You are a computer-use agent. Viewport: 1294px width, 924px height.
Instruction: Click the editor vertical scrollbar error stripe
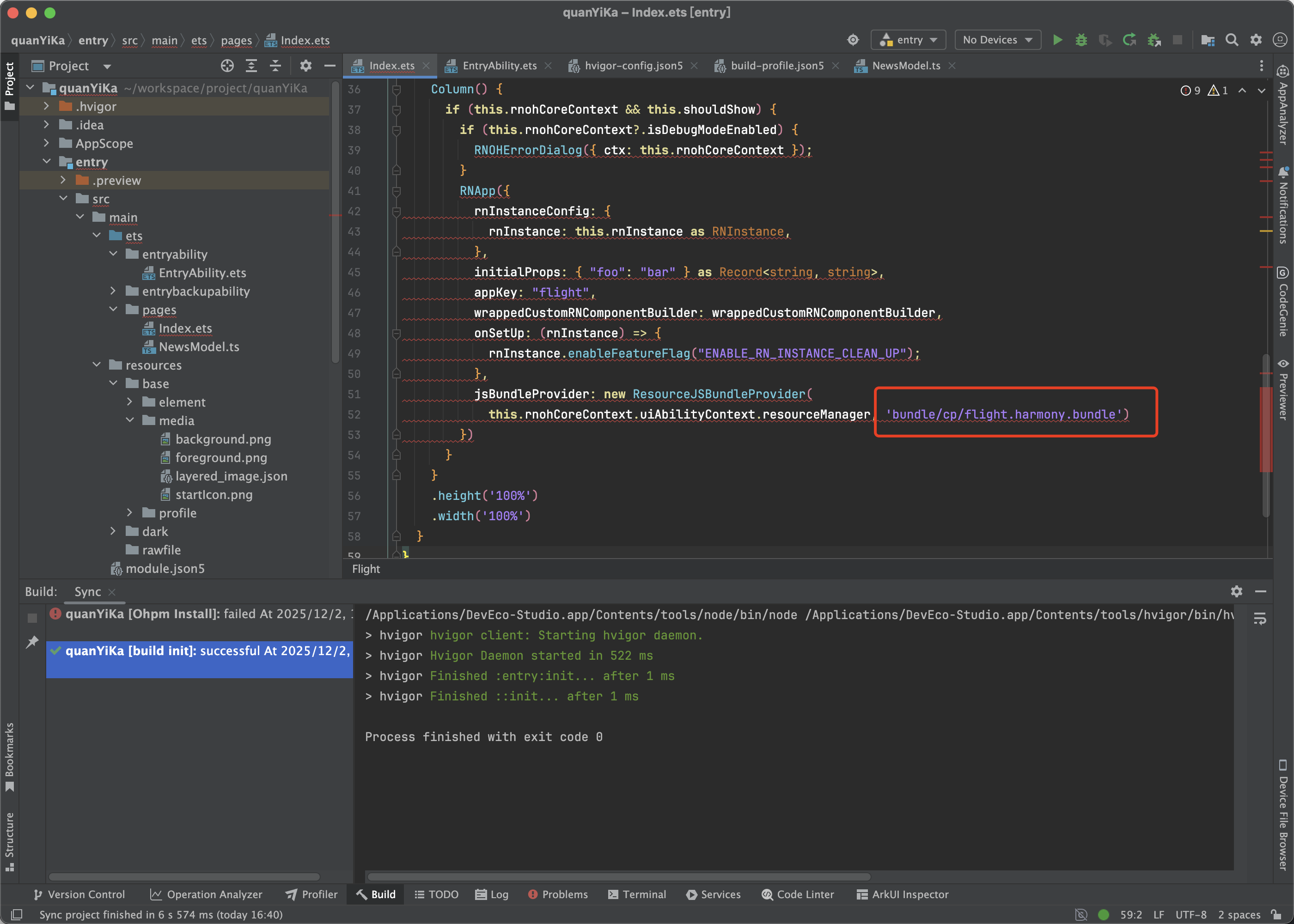pyautogui.click(x=1265, y=430)
